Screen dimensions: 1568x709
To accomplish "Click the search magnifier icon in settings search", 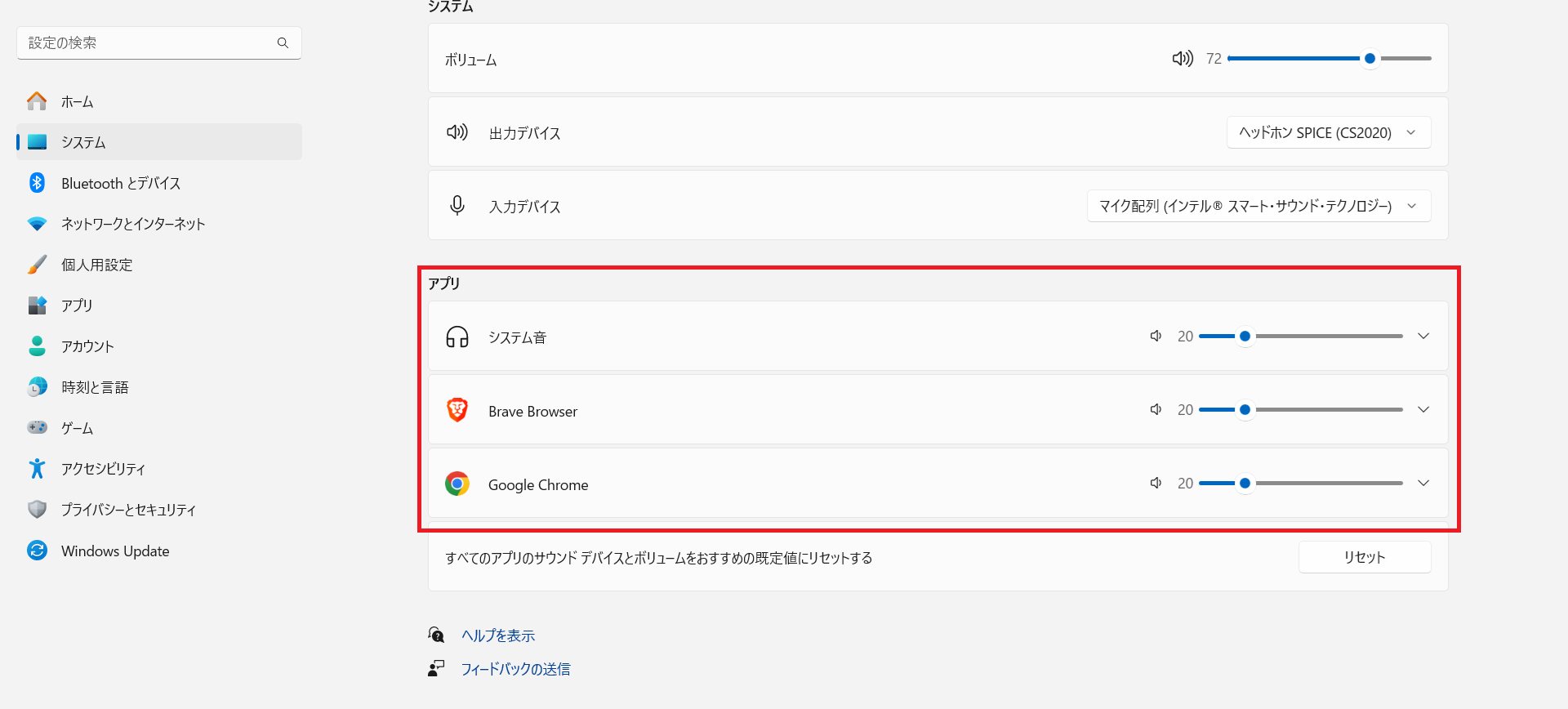I will [283, 42].
